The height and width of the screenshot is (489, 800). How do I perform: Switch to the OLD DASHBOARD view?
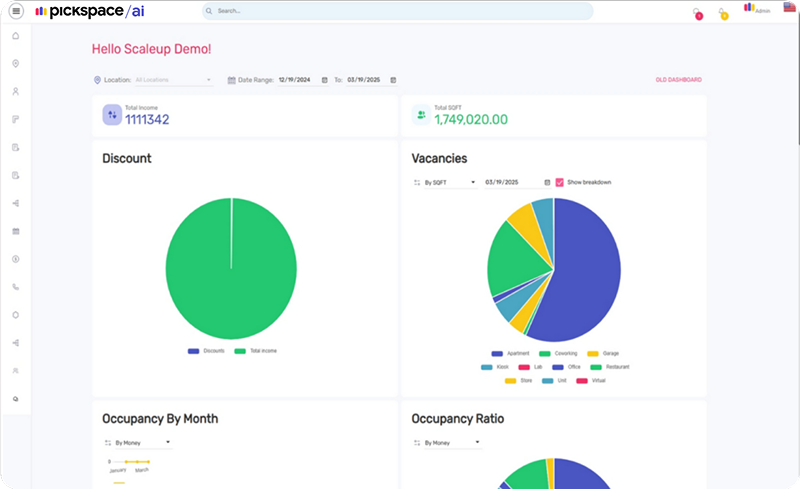point(679,80)
